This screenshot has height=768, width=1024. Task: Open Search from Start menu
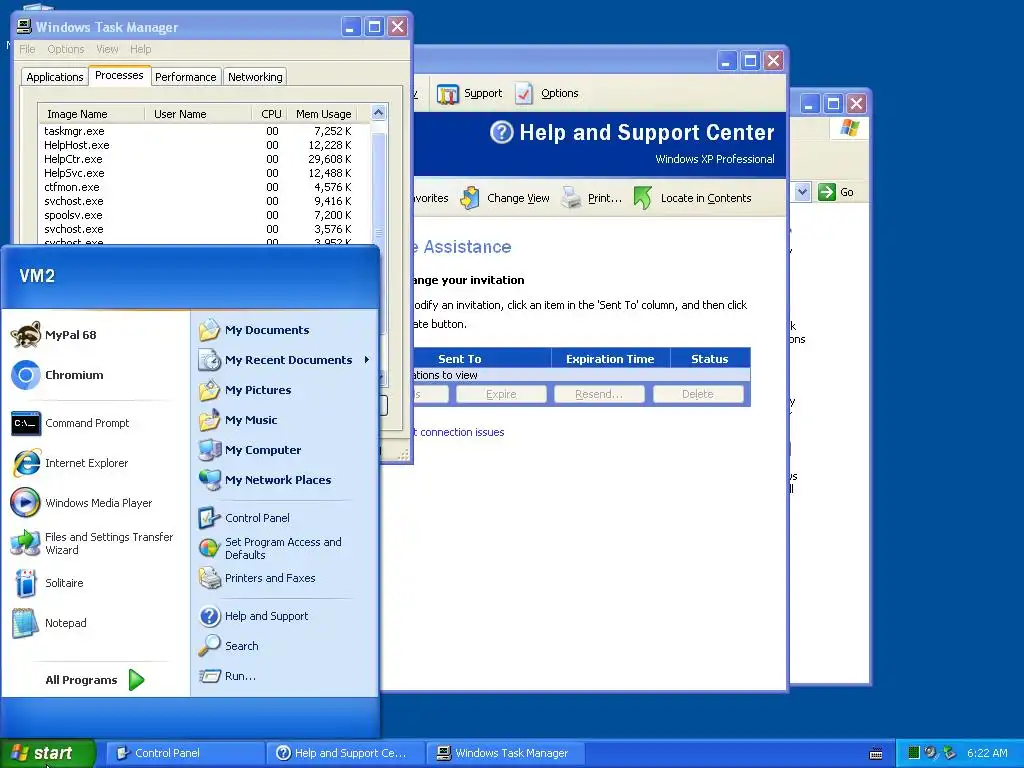point(229,646)
